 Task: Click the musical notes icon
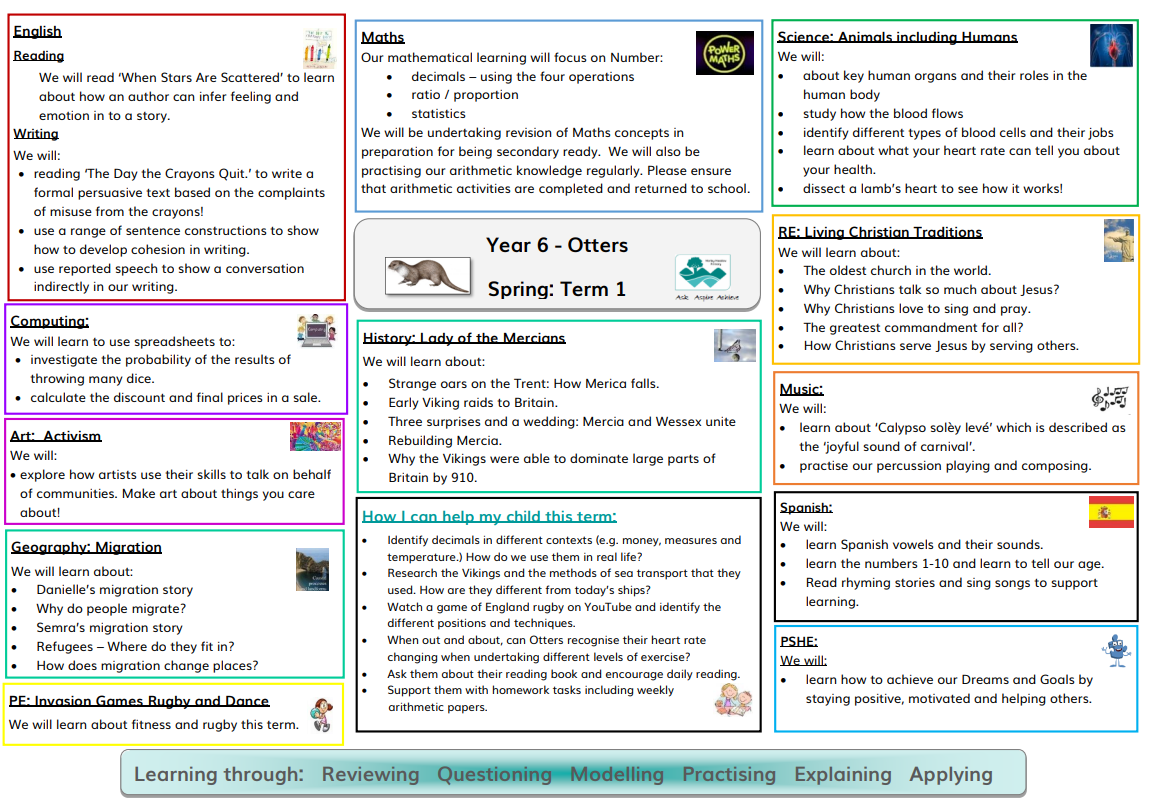click(x=1109, y=398)
